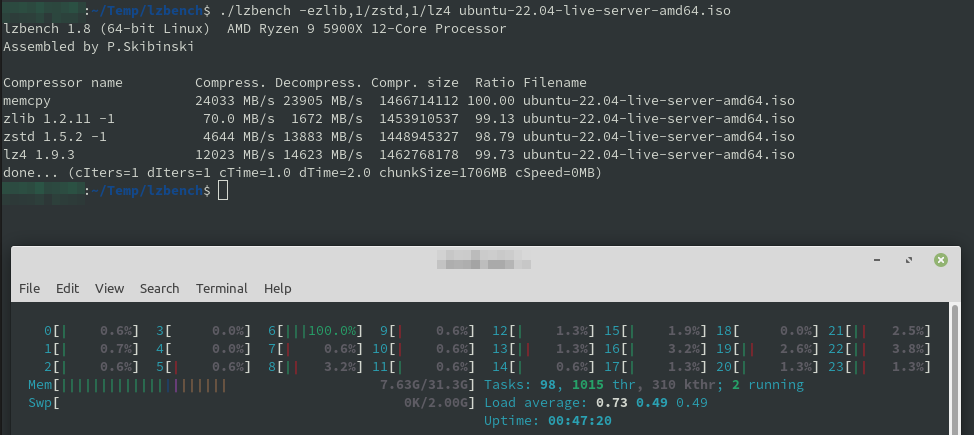This screenshot has width=974, height=435.
Task: Click the 'done...' summary line
Action: [303, 172]
